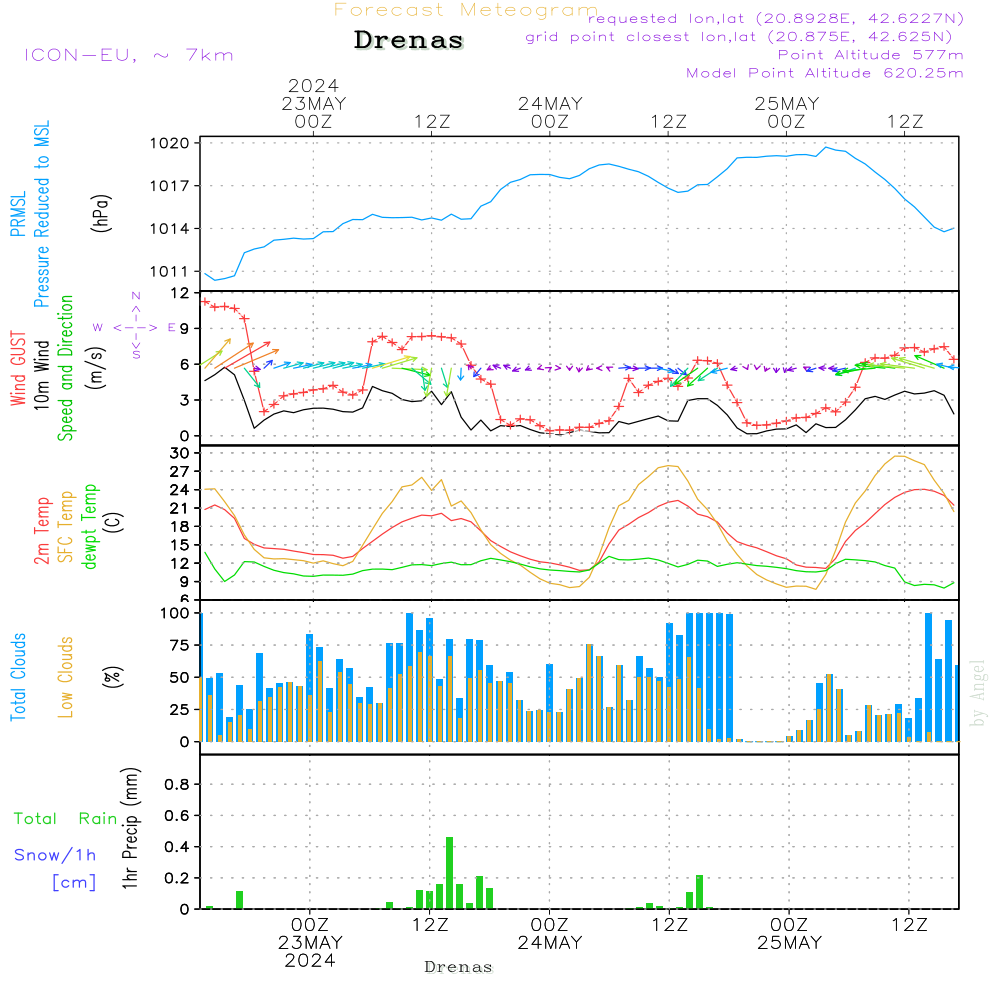The width and height of the screenshot is (1000, 1000).
Task: Click the "0.8" precipitation tick label
Action: pyautogui.click(x=177, y=784)
